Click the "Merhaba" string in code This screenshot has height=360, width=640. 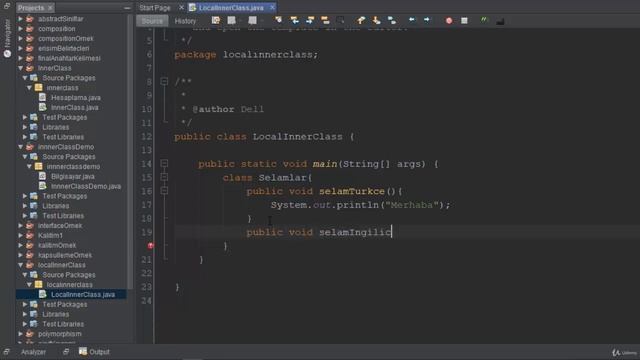[x=412, y=205]
